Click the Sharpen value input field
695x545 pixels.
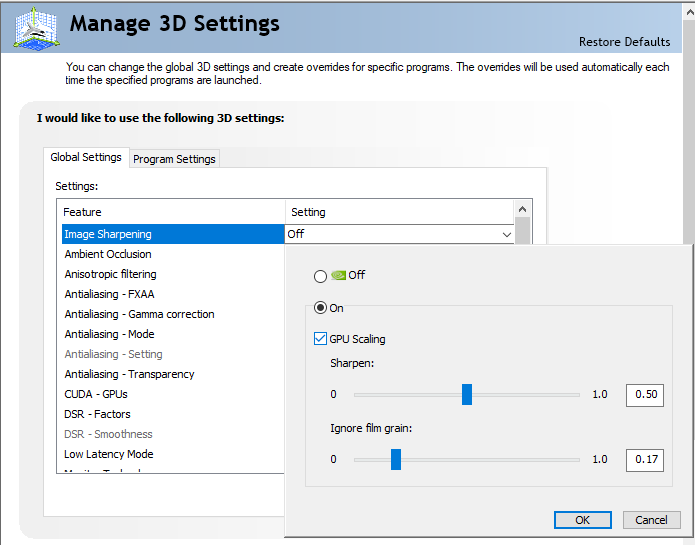(x=645, y=394)
